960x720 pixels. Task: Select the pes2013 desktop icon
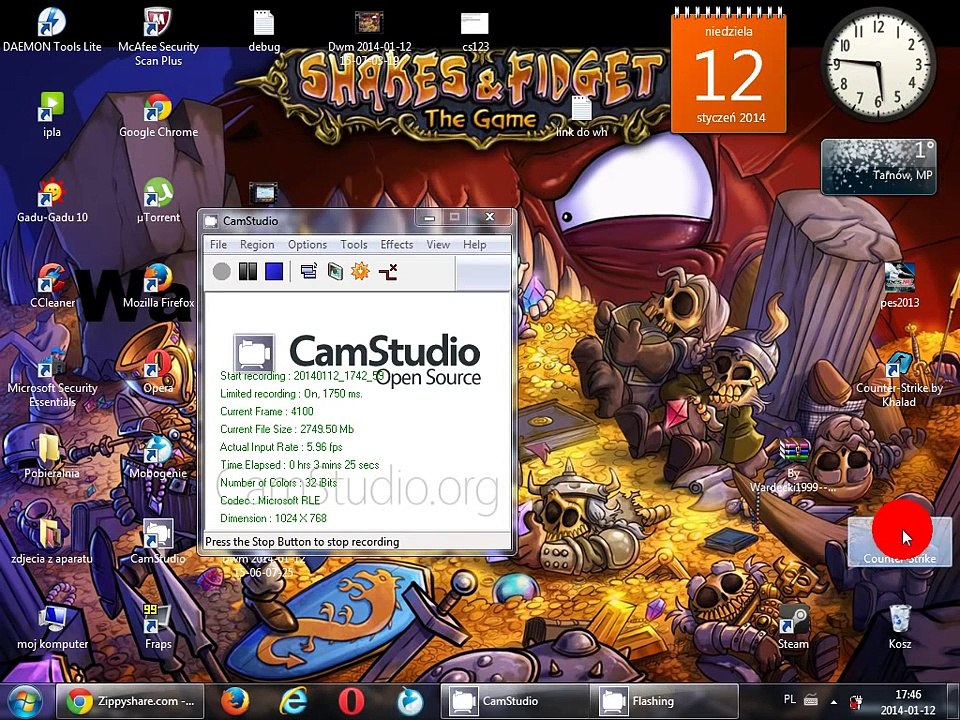pos(899,286)
